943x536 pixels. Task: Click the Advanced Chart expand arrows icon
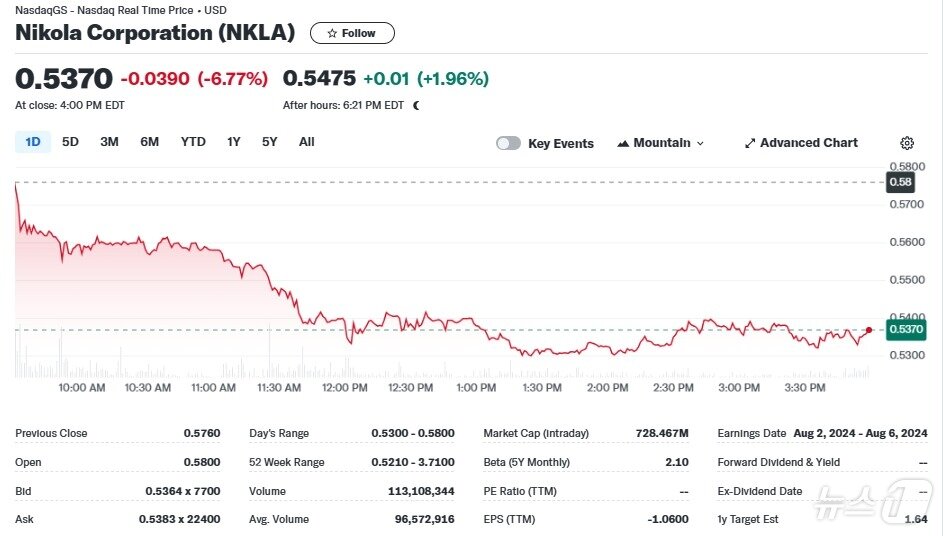coord(750,143)
